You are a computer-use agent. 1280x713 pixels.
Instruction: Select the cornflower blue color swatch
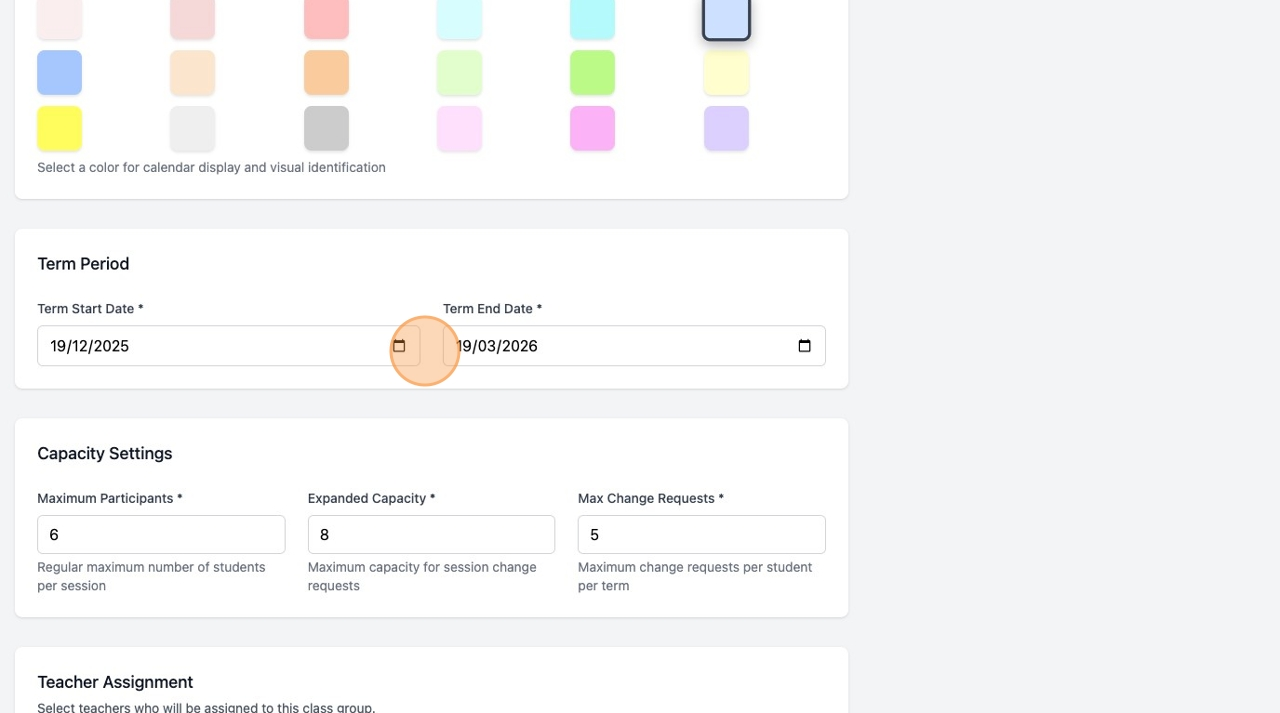tap(59, 73)
